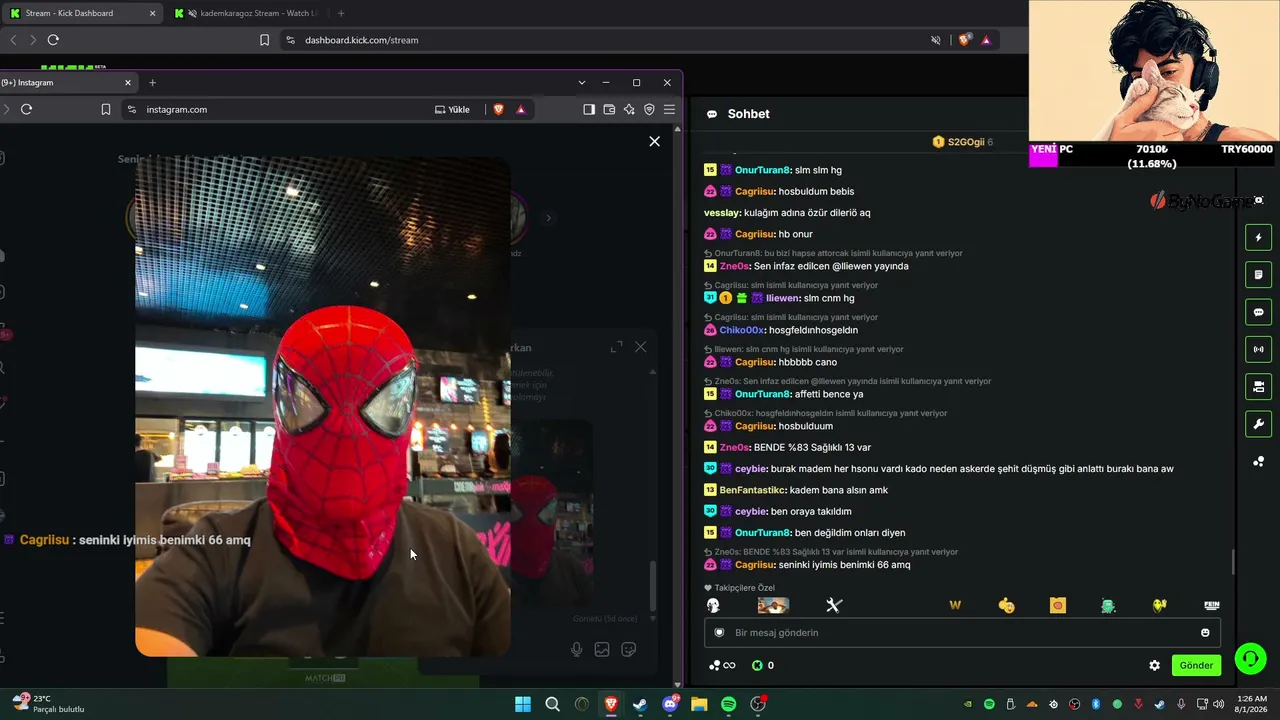1280x720 pixels.
Task: Click the green headset support button
Action: pyautogui.click(x=1250, y=659)
